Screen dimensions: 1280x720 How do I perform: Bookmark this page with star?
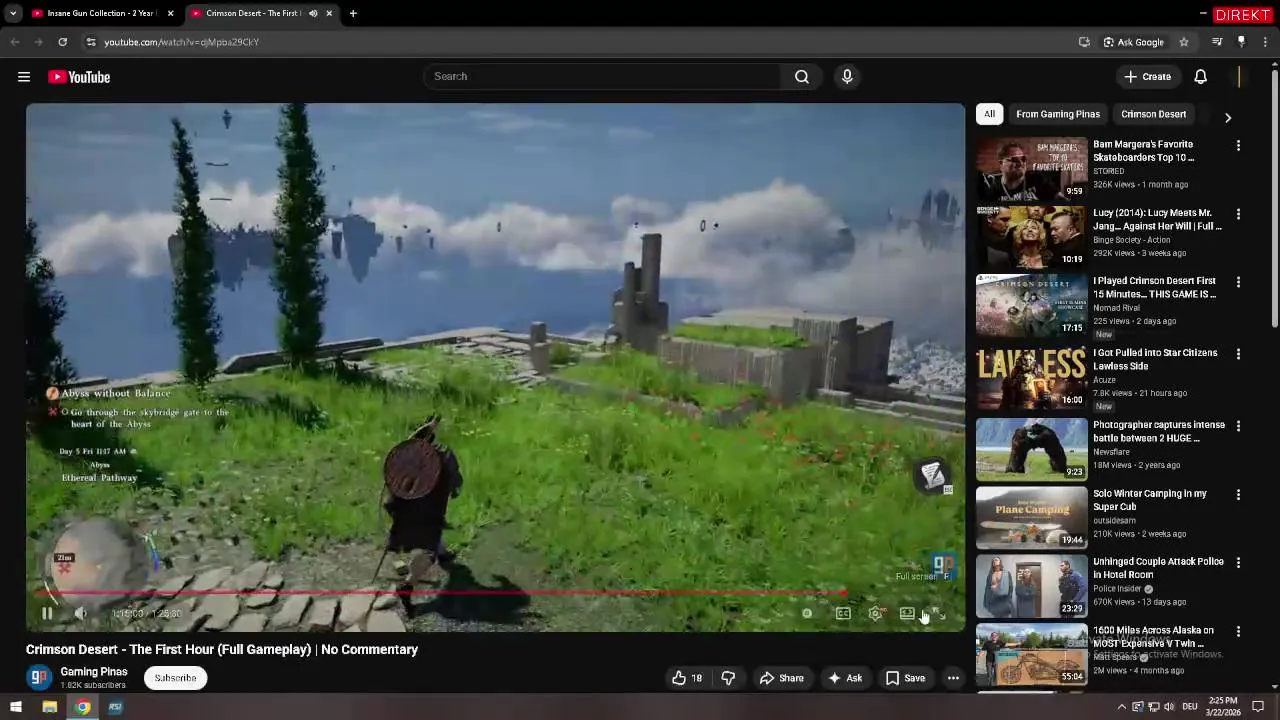coord(1184,42)
